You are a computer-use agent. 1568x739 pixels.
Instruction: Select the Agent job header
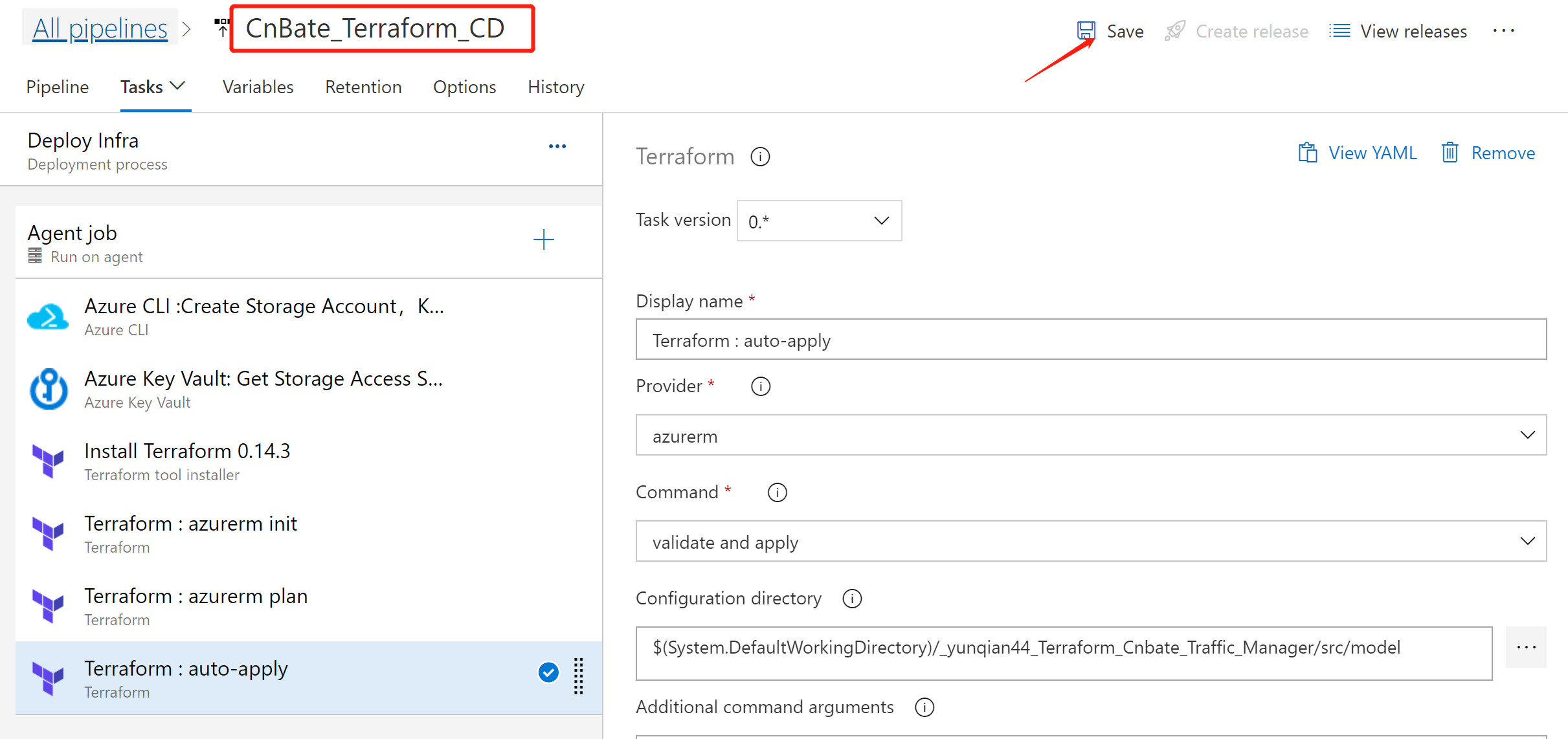[309, 243]
